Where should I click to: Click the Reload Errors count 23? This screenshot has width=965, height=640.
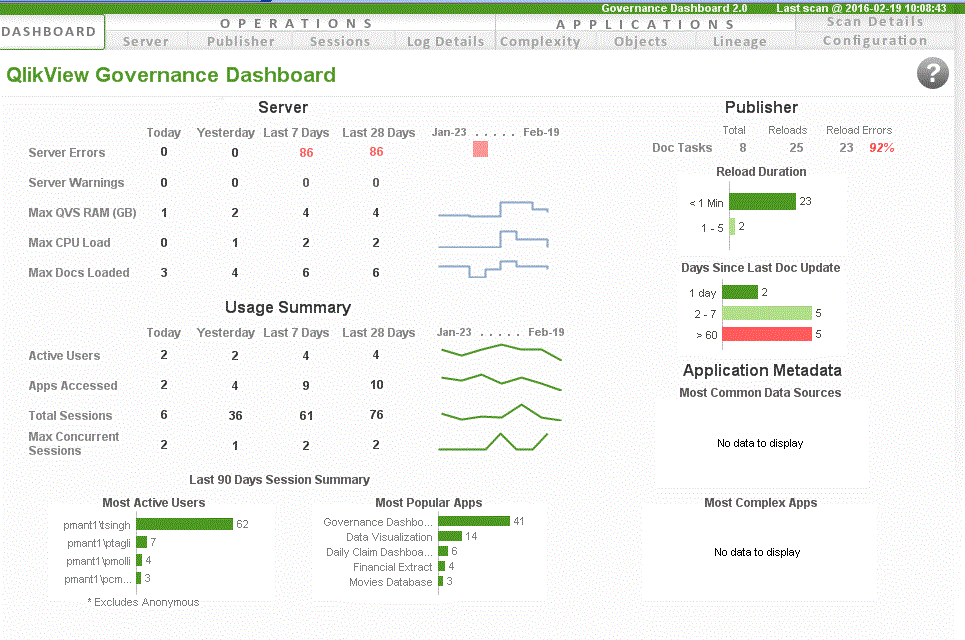(x=846, y=148)
